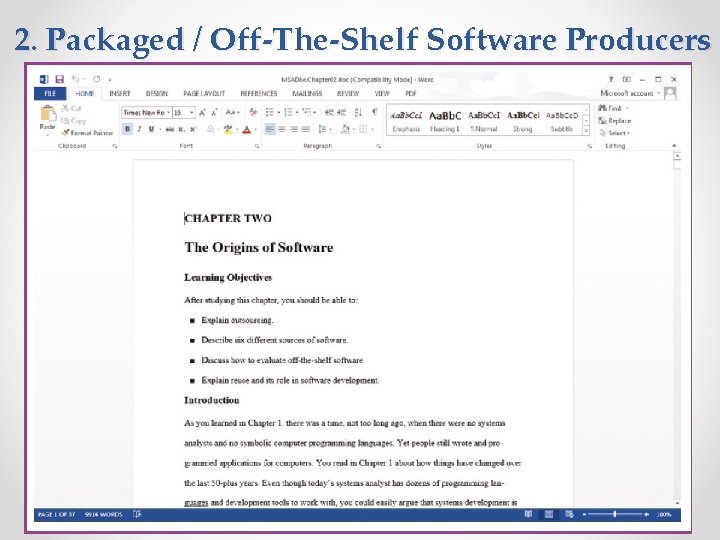
Task: Expand the Styles gallery with More arrow
Action: point(586,131)
